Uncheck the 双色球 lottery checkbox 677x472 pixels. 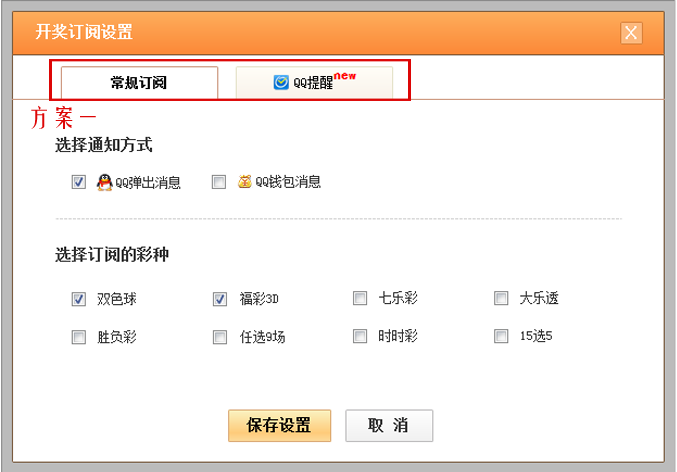pyautogui.click(x=78, y=299)
